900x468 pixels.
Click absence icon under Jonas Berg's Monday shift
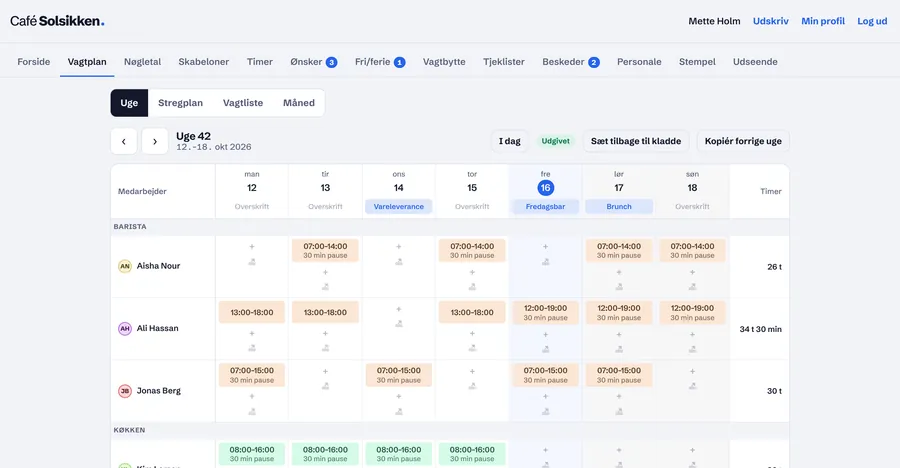click(251, 411)
